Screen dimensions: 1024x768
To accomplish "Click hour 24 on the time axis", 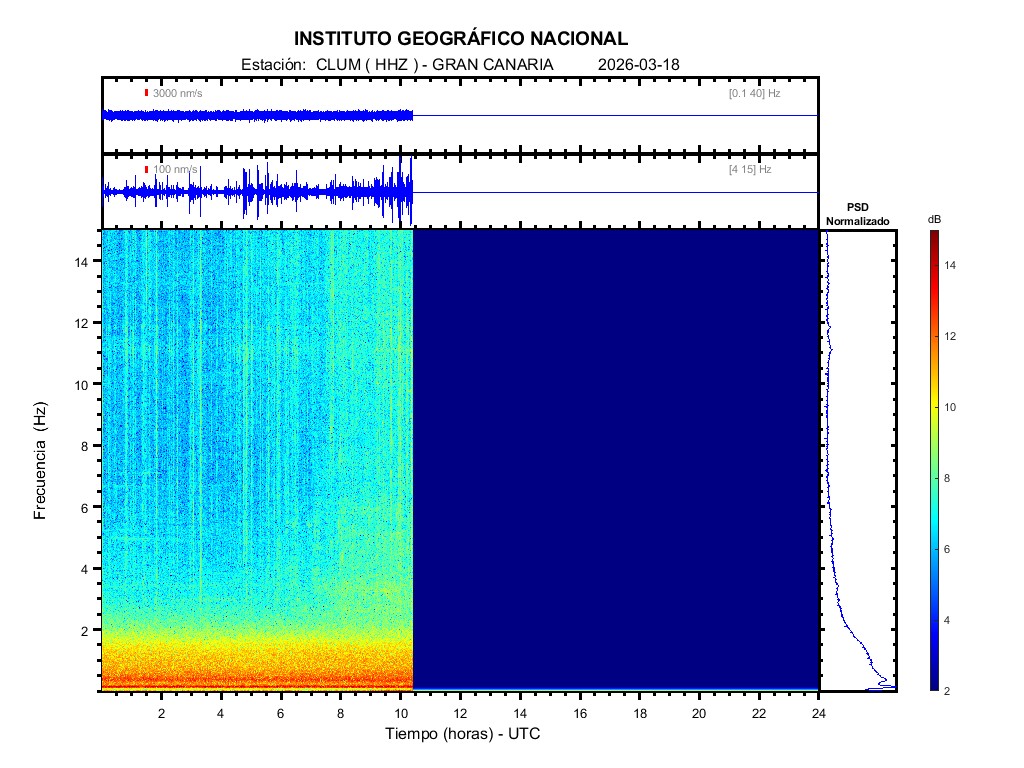I will pos(819,712).
